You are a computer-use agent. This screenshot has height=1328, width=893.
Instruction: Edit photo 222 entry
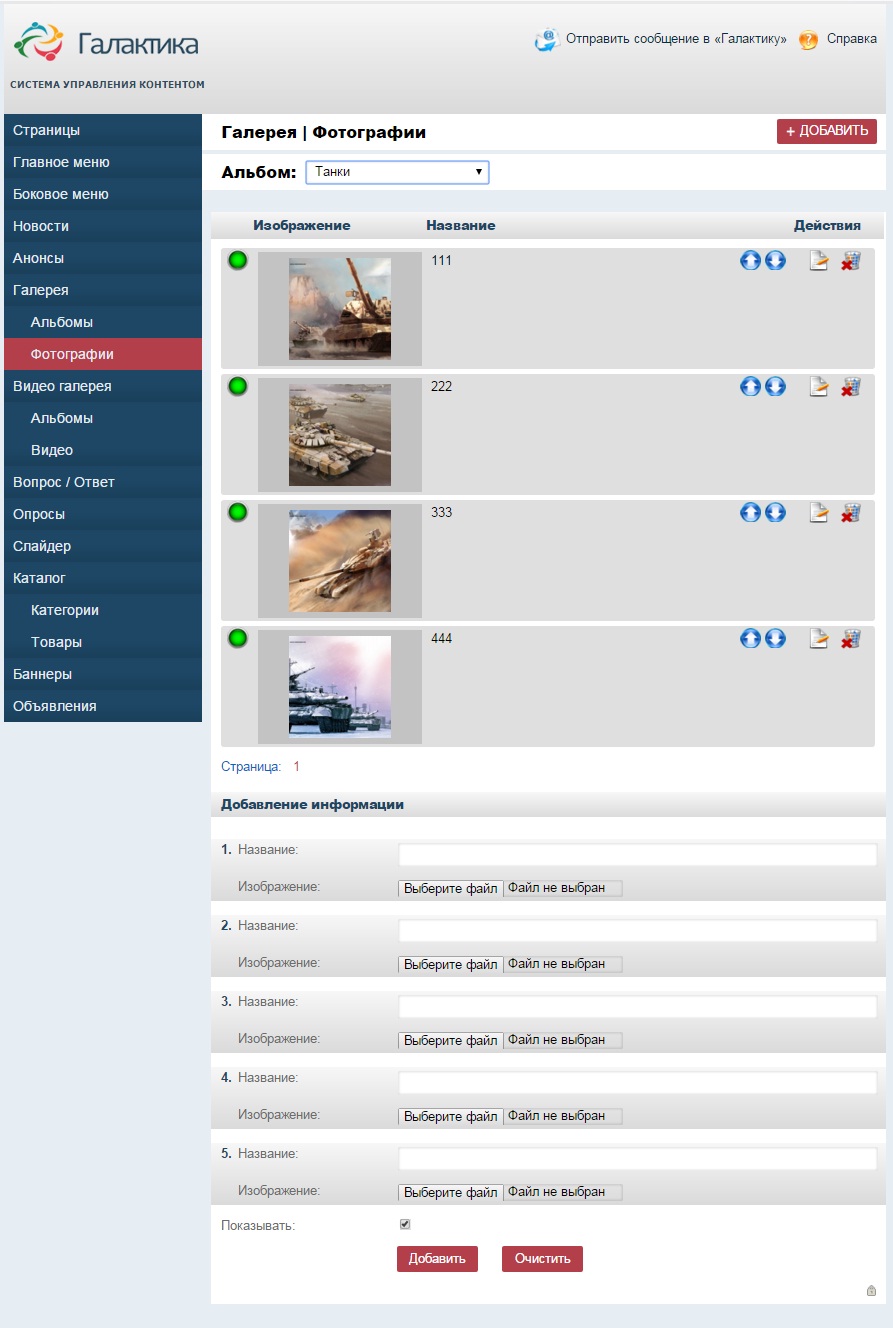point(819,387)
